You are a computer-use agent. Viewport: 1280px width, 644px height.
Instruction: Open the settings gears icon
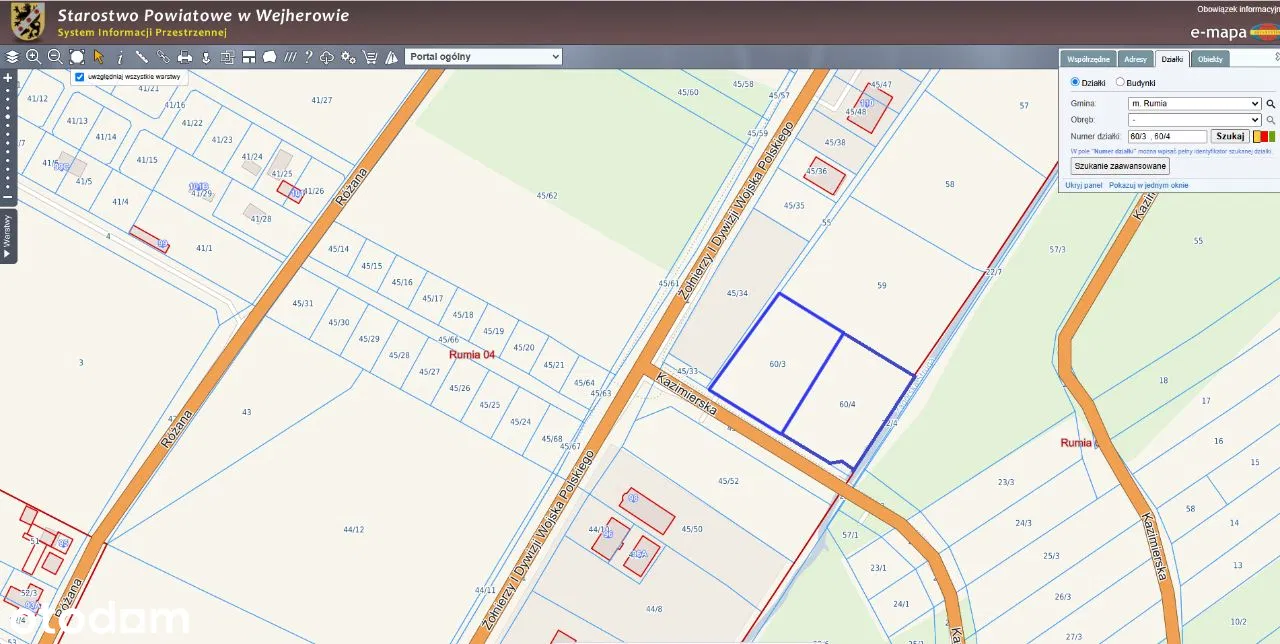point(348,57)
